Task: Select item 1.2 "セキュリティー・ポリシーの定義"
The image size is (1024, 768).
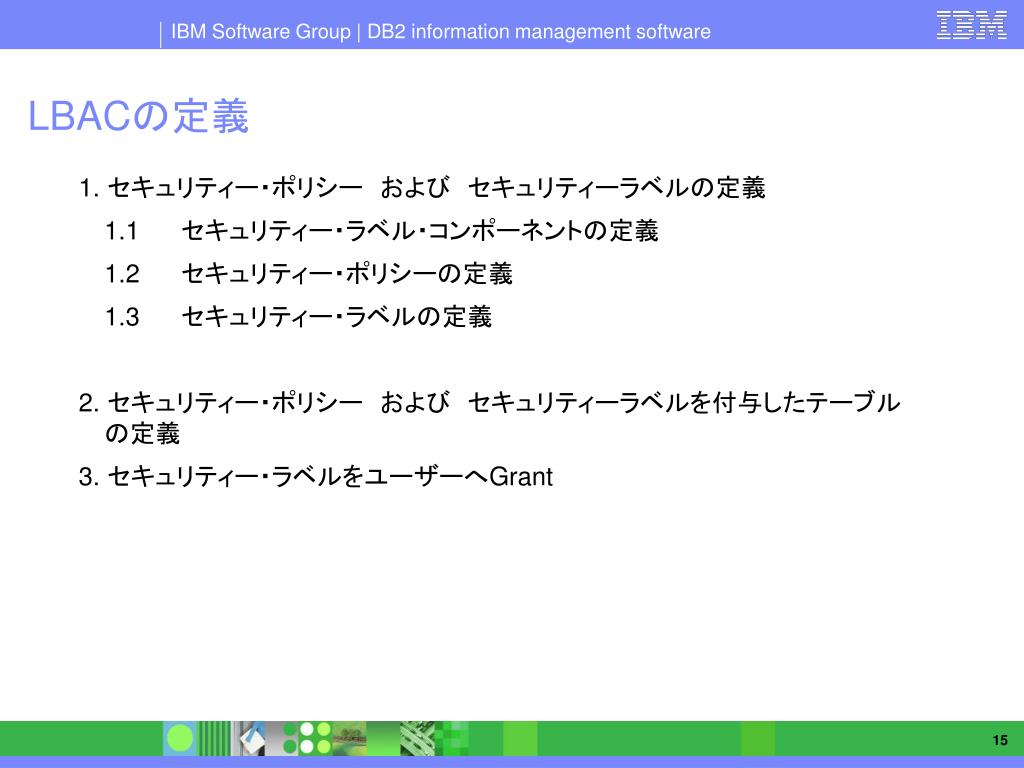Action: pyautogui.click(x=309, y=274)
